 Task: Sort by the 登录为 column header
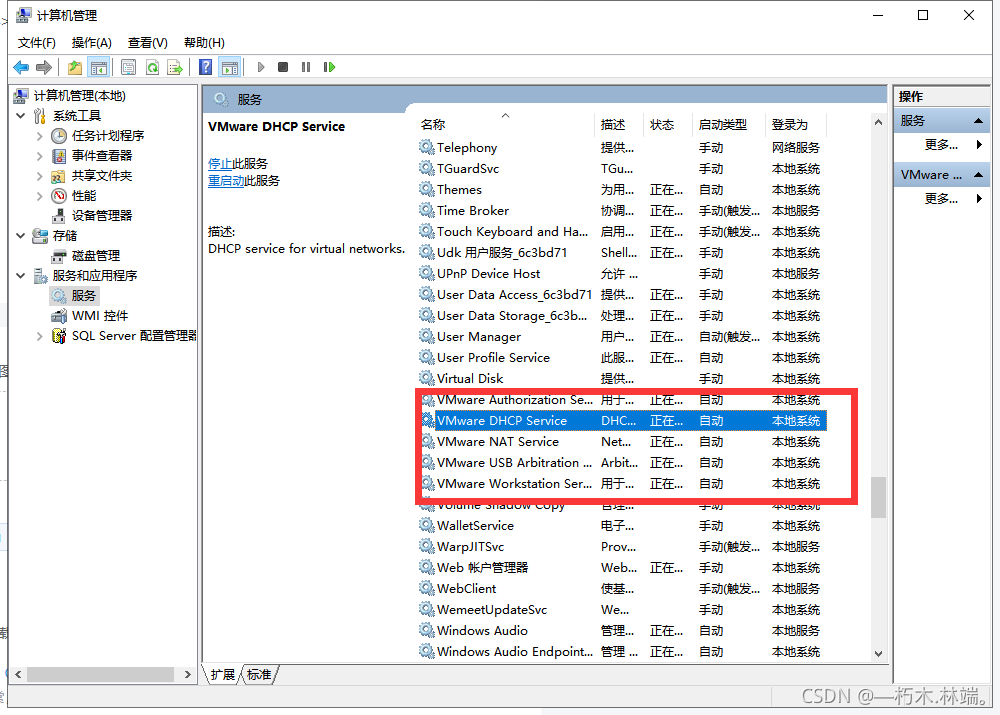tap(796, 124)
